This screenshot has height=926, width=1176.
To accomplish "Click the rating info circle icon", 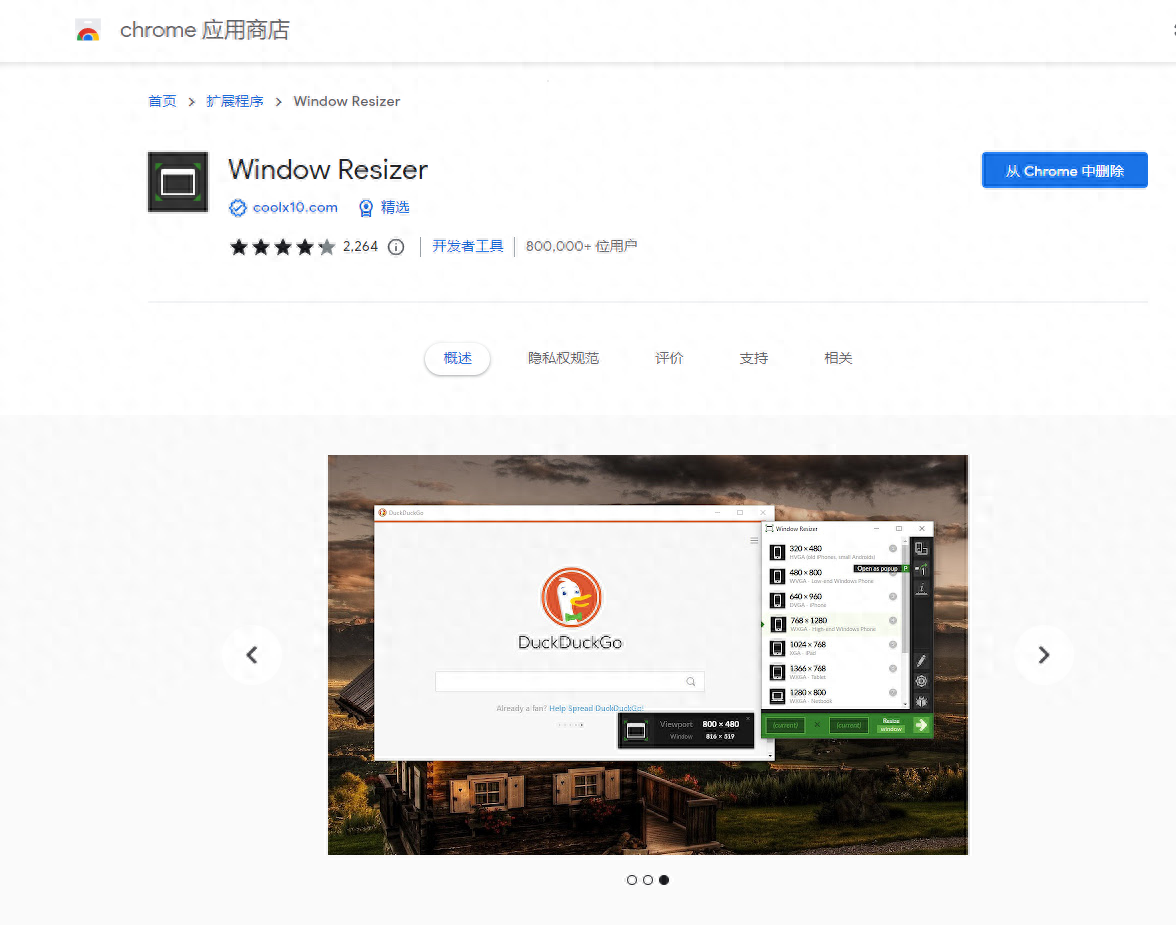I will click(x=396, y=247).
